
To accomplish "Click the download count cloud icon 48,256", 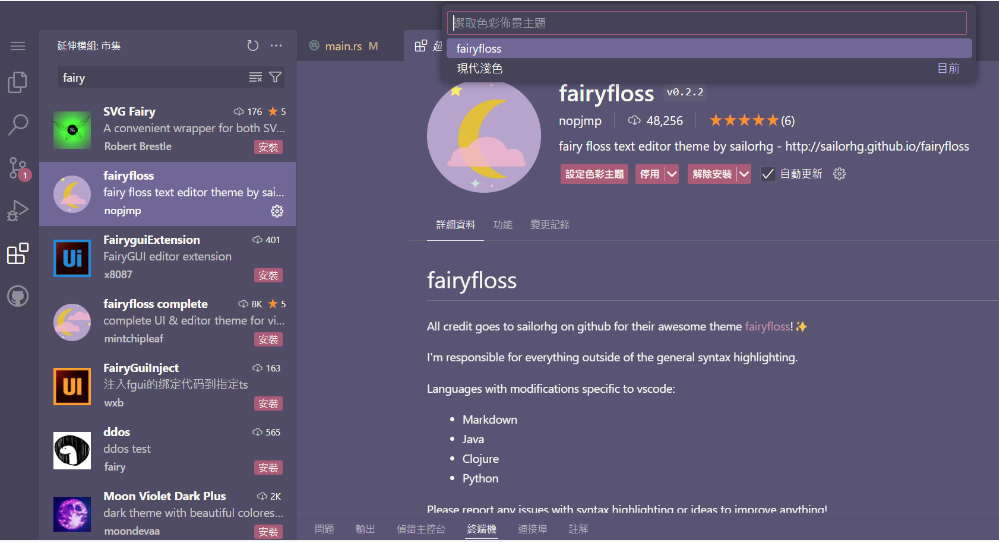I will click(x=634, y=120).
